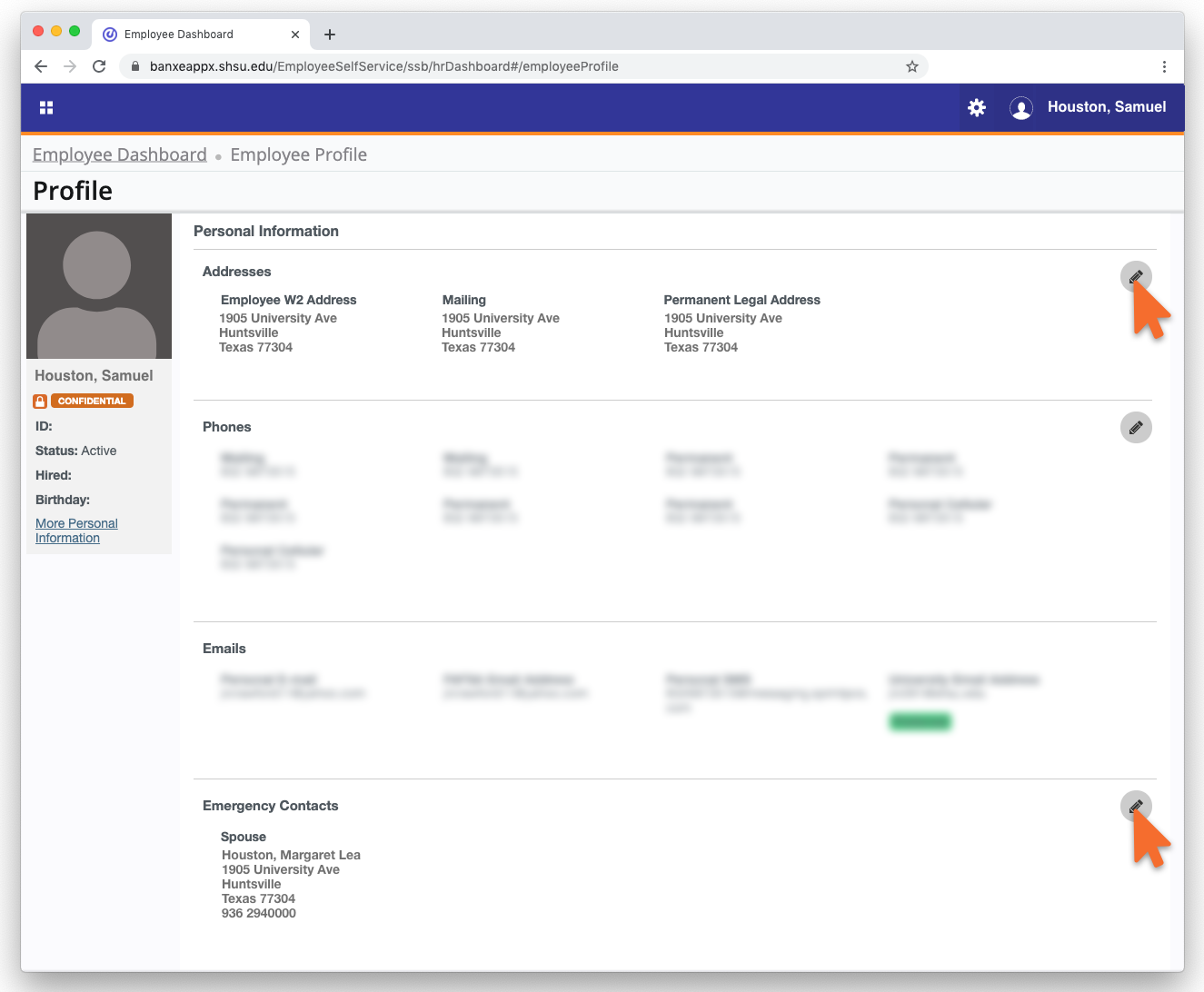
Task: Click the user avatar icon in header
Action: 1021,108
